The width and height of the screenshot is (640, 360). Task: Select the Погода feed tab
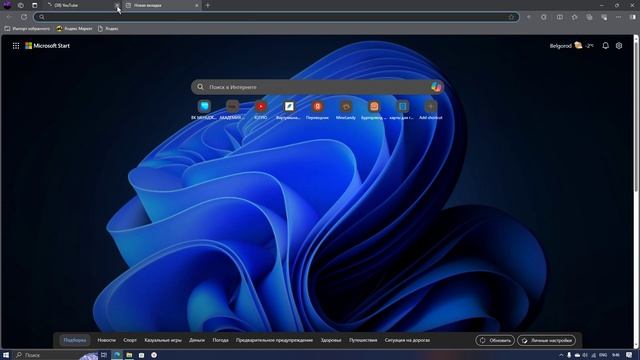pos(220,340)
